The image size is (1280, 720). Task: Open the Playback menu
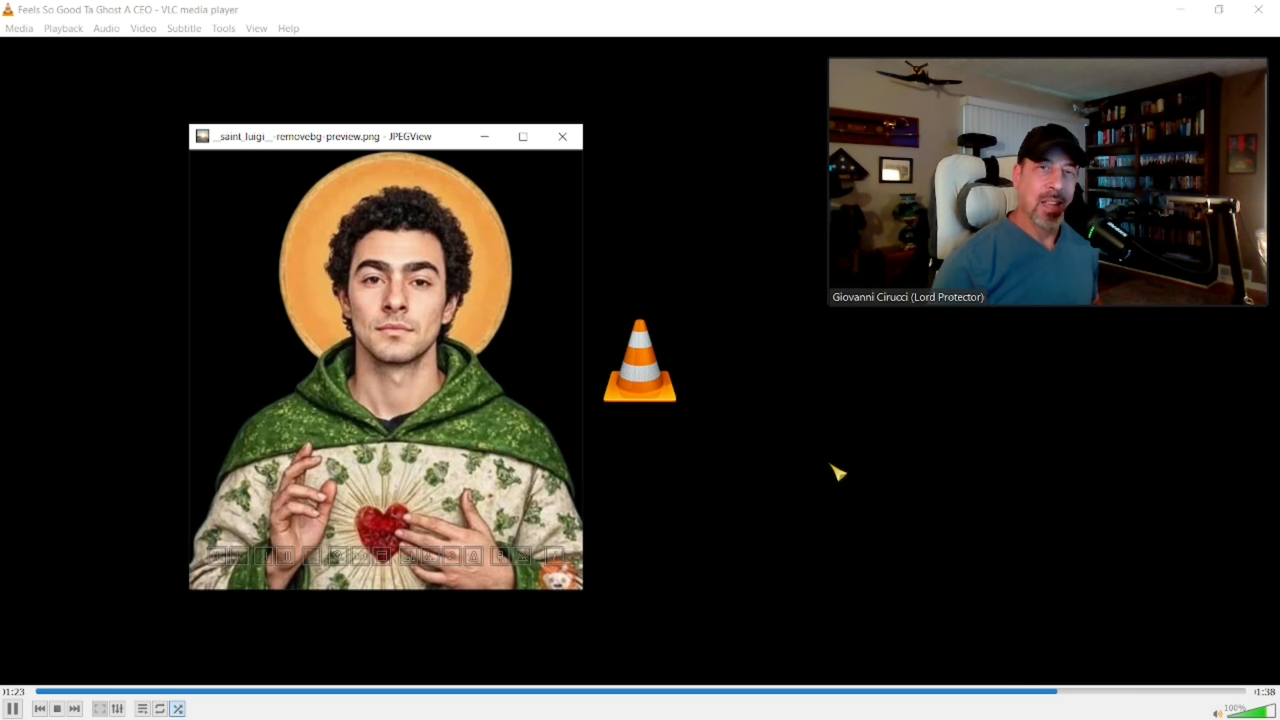tap(63, 28)
